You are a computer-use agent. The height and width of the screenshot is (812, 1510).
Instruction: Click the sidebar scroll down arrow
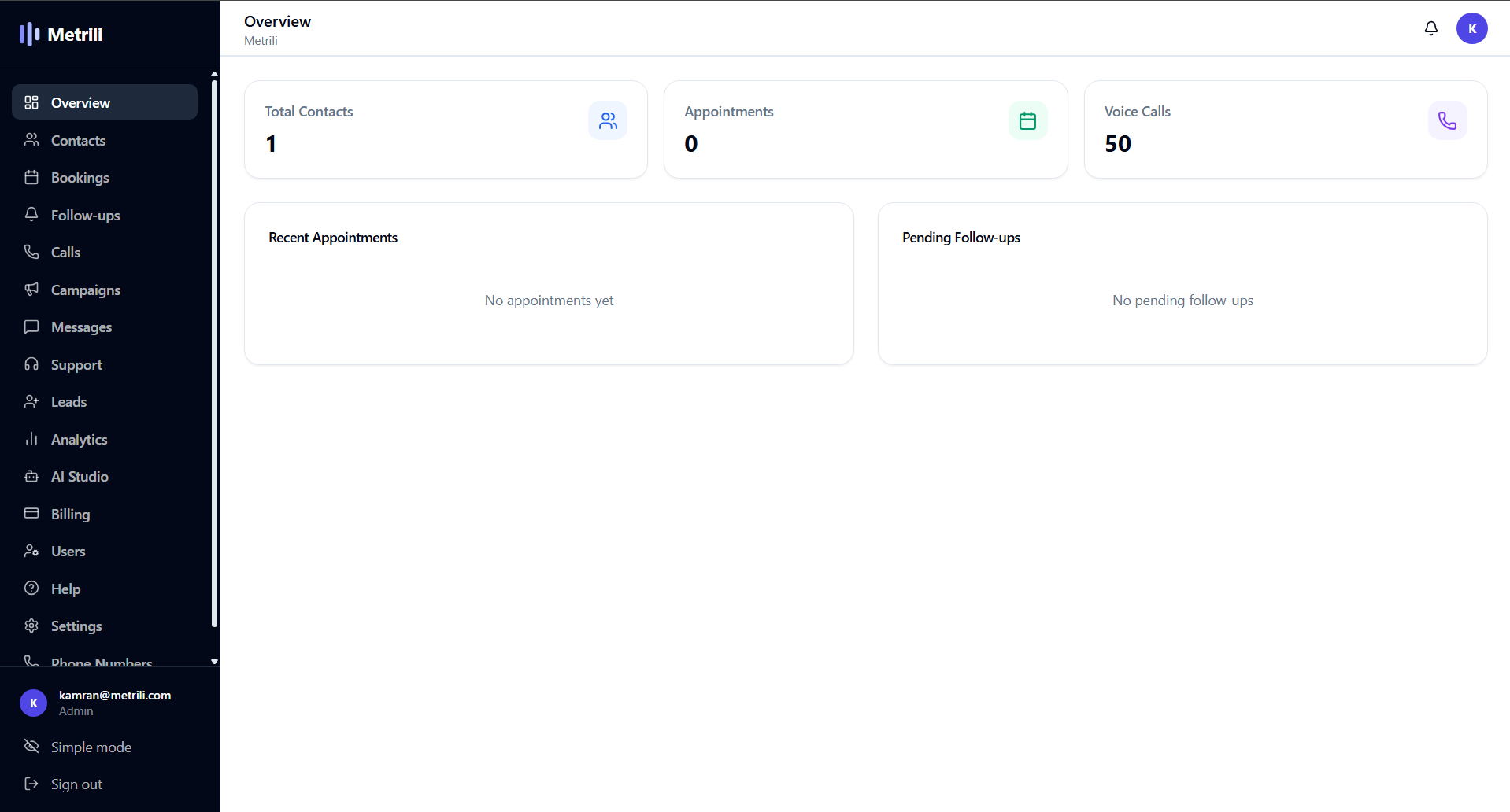214,662
